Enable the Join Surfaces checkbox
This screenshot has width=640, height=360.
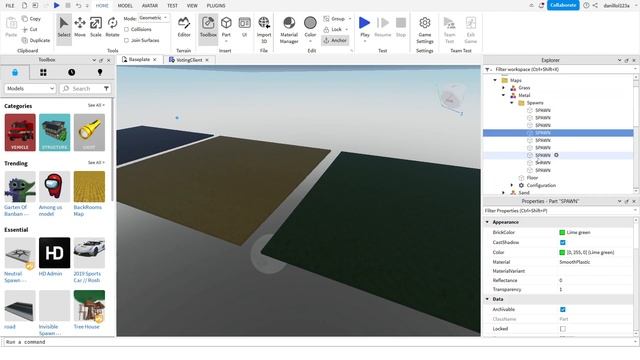tap(127, 40)
